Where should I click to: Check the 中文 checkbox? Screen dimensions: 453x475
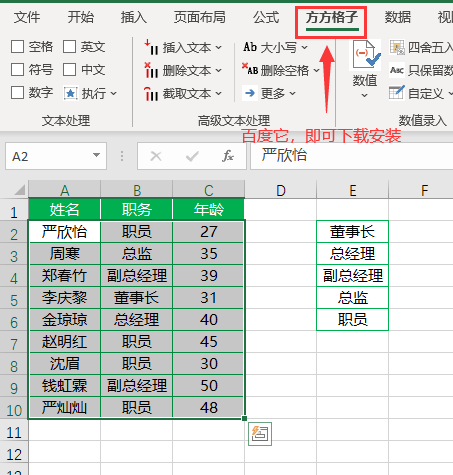click(69, 70)
